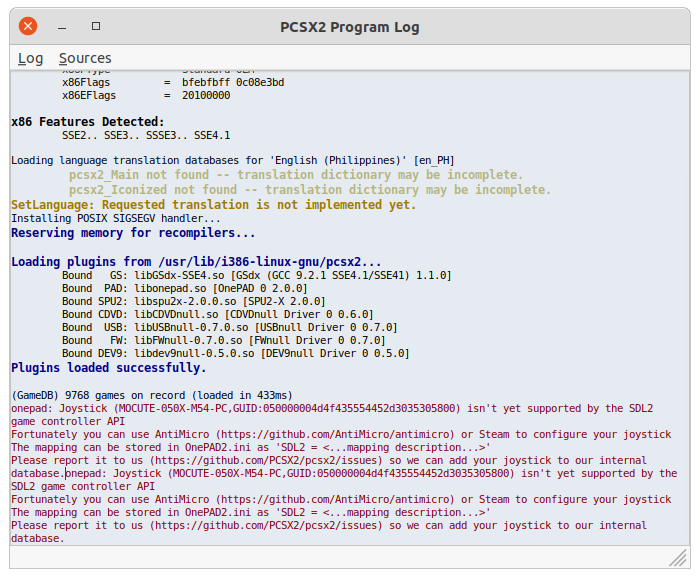Screen dimensions: 700x578
Task: Click the '(GameDB) 9768 games on record' line
Action: click(152, 395)
